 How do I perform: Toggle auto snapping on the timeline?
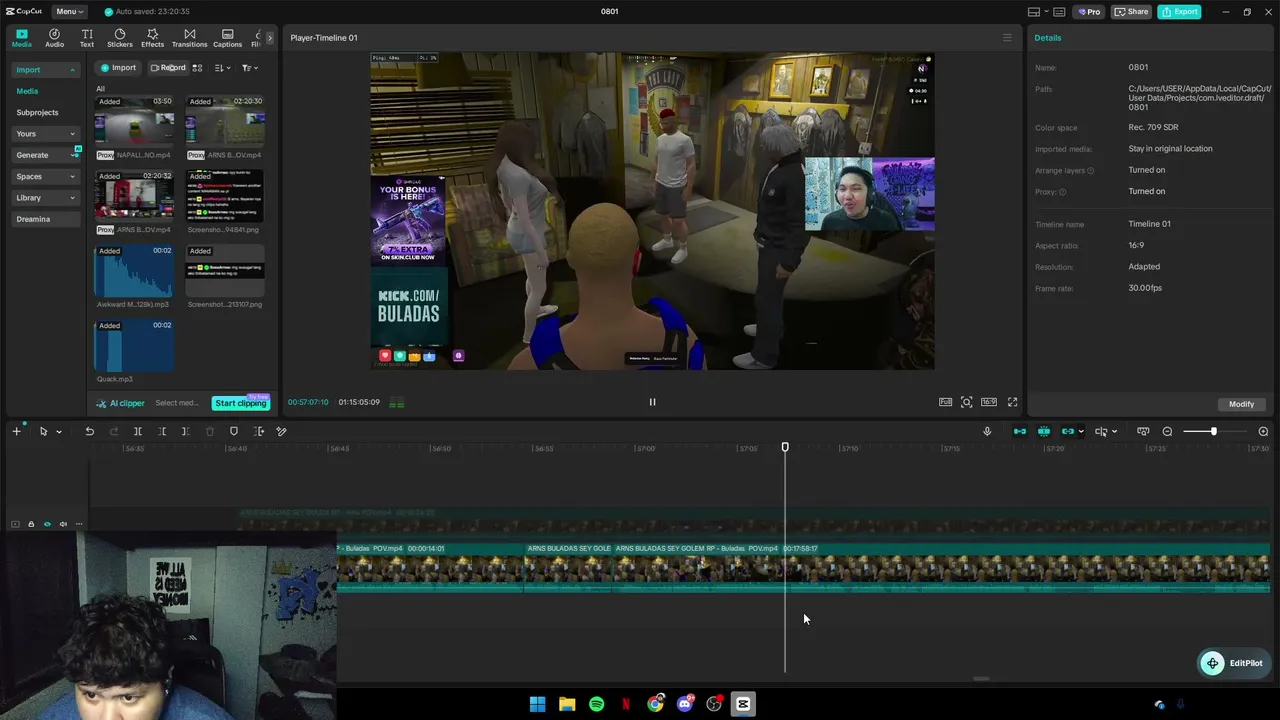click(1044, 431)
